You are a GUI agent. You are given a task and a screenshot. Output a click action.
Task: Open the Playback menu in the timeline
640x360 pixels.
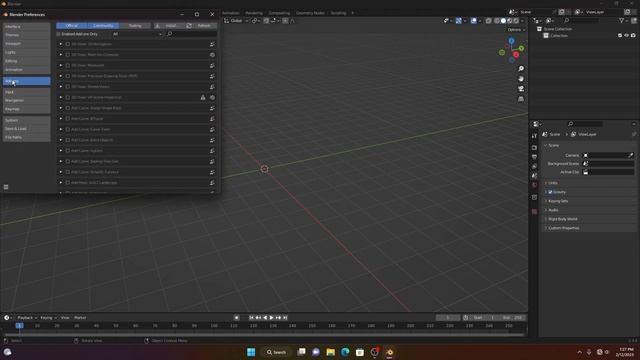(27, 318)
